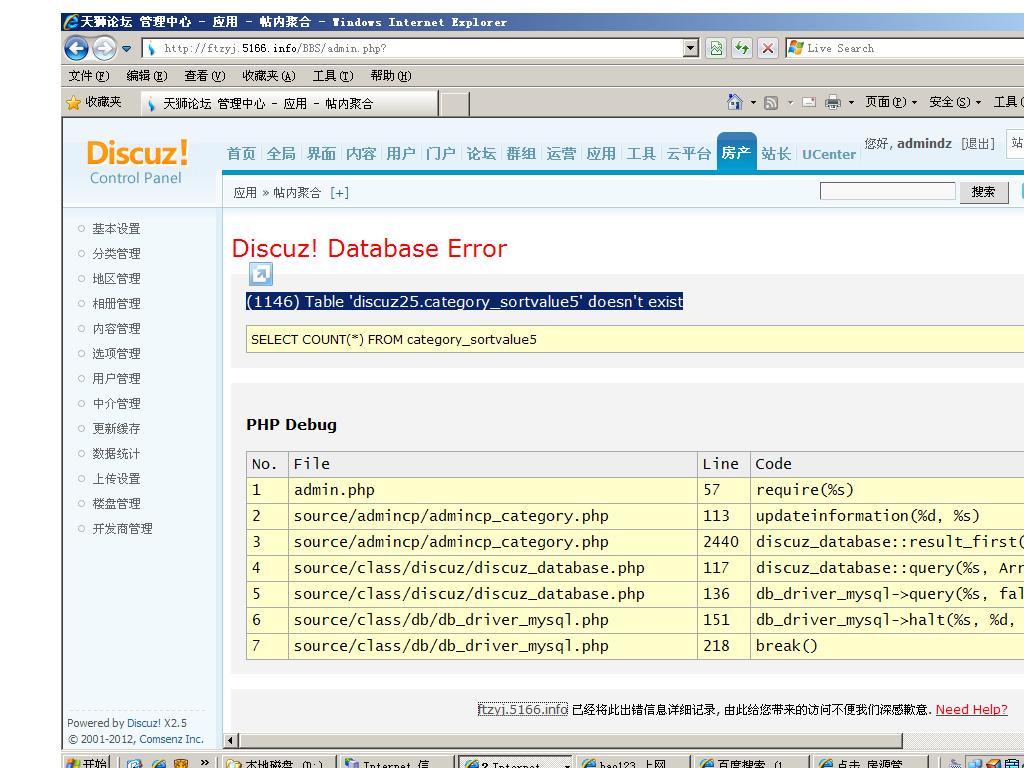This screenshot has height=768, width=1024.
Task: Click the Home page icon
Action: click(x=735, y=102)
